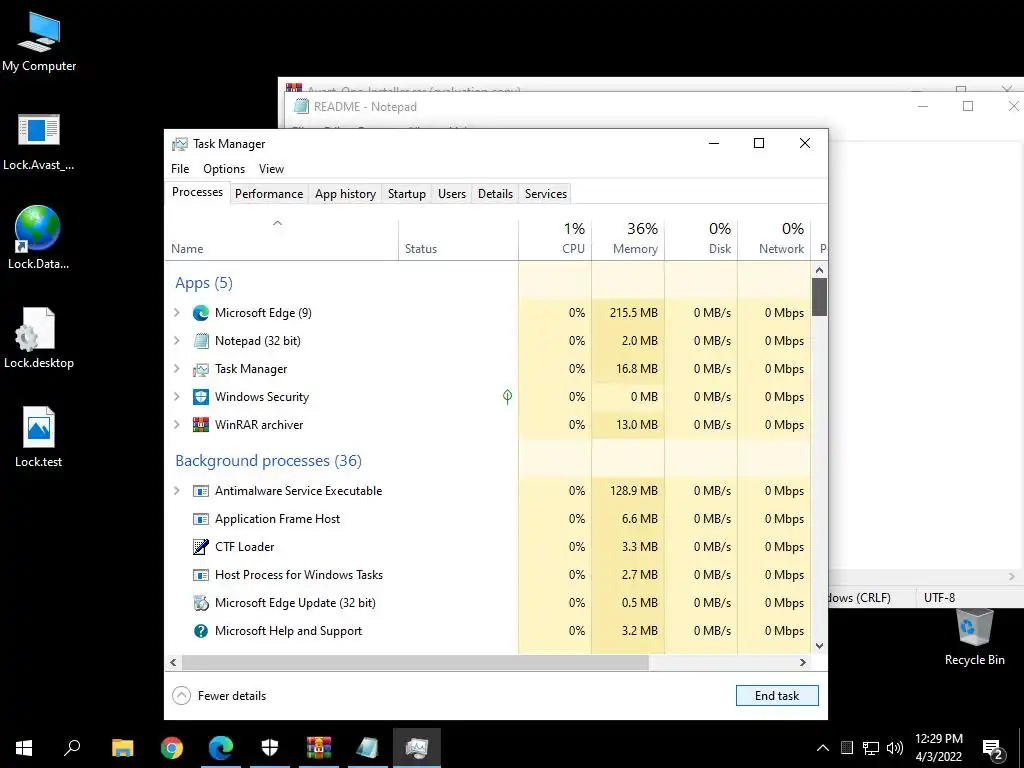
Task: Select the Microsoft Edge process icon
Action: [x=200, y=313]
